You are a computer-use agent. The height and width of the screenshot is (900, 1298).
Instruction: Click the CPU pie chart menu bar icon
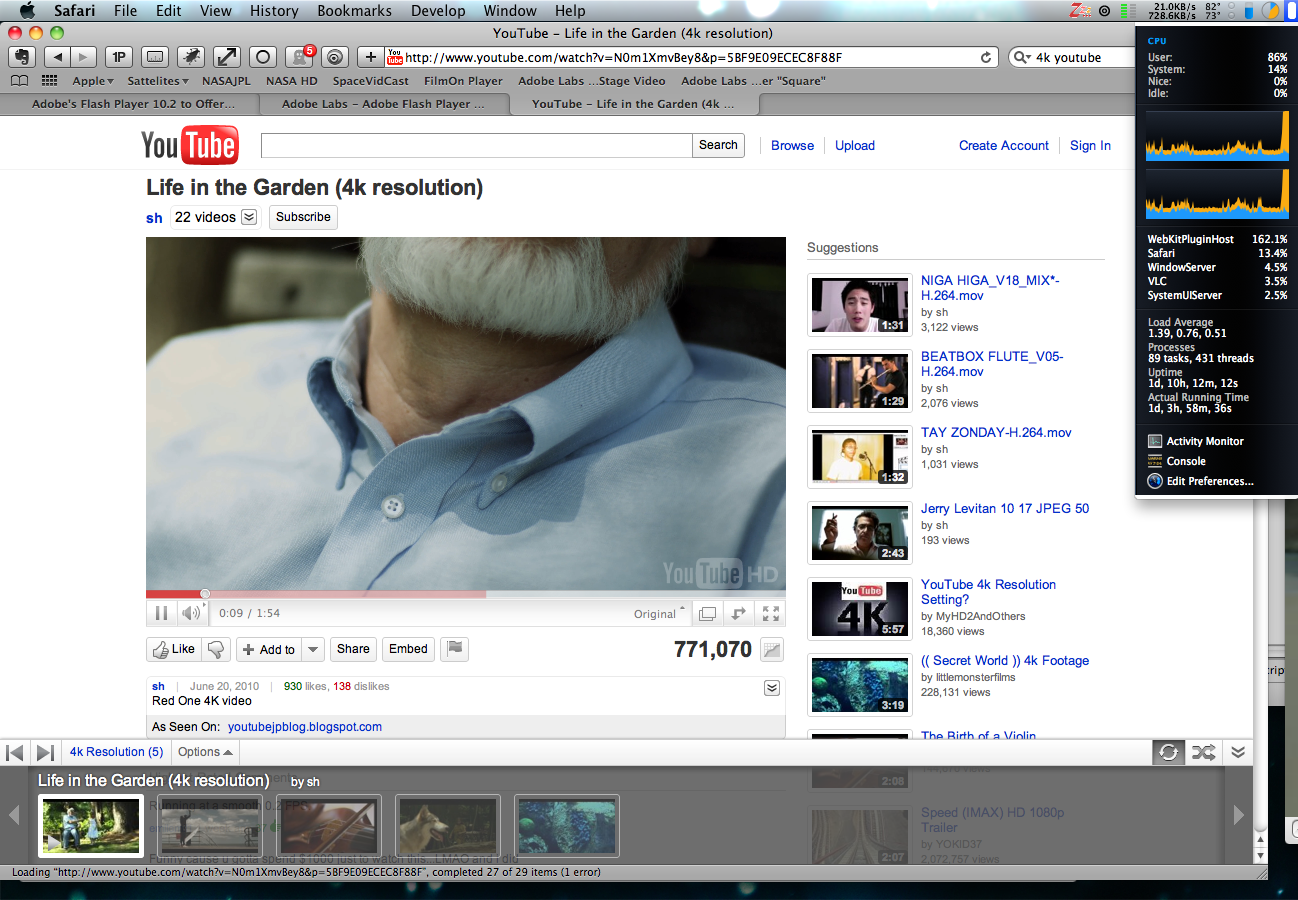pyautogui.click(x=1270, y=10)
